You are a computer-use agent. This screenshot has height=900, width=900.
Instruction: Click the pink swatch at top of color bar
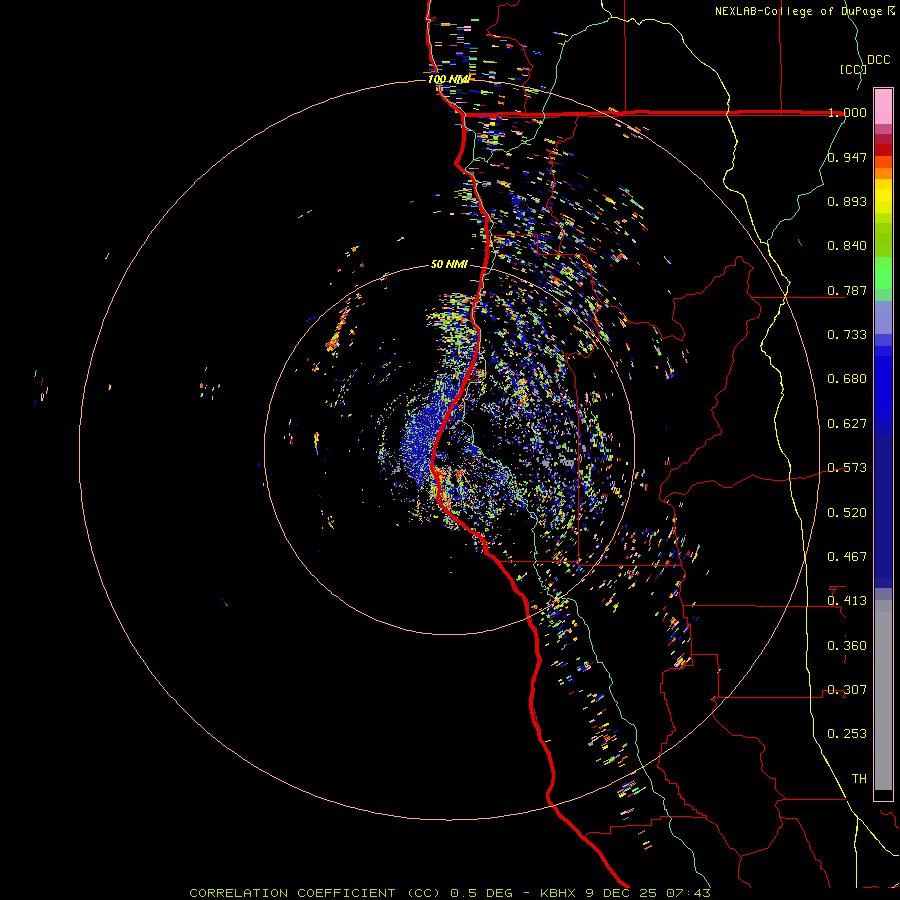[x=883, y=105]
